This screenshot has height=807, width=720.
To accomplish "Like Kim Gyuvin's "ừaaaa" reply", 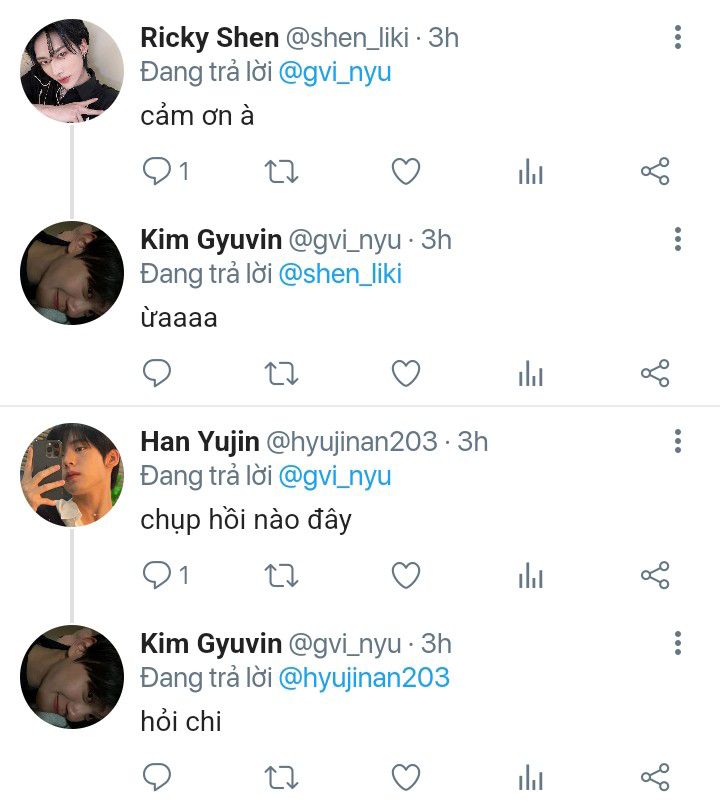I will (405, 374).
